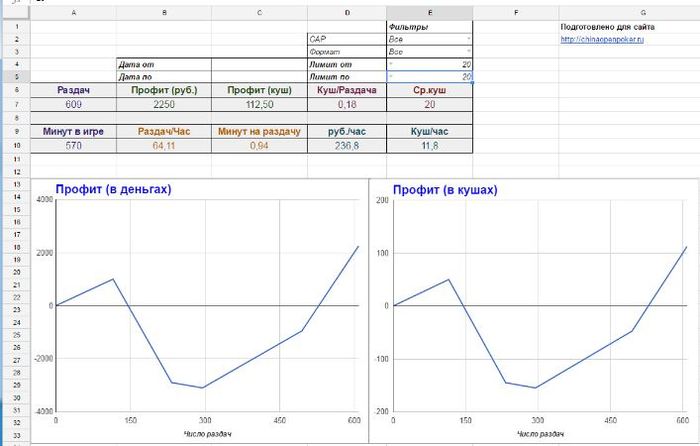The width and height of the screenshot is (700, 446).
Task: Click the 4000 y-axis label of money chart
Action: [x=45, y=200]
